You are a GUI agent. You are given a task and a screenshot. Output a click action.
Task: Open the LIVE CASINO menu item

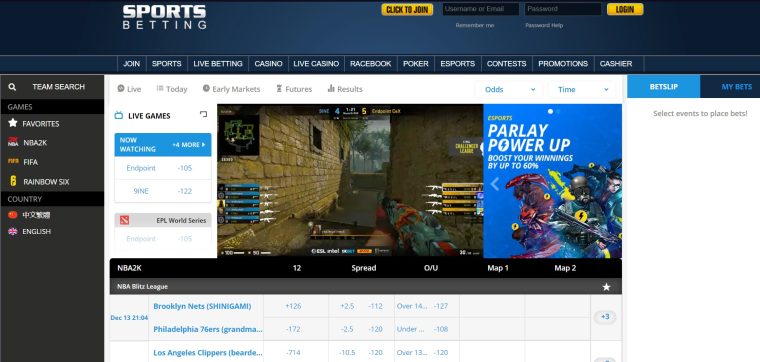[316, 64]
